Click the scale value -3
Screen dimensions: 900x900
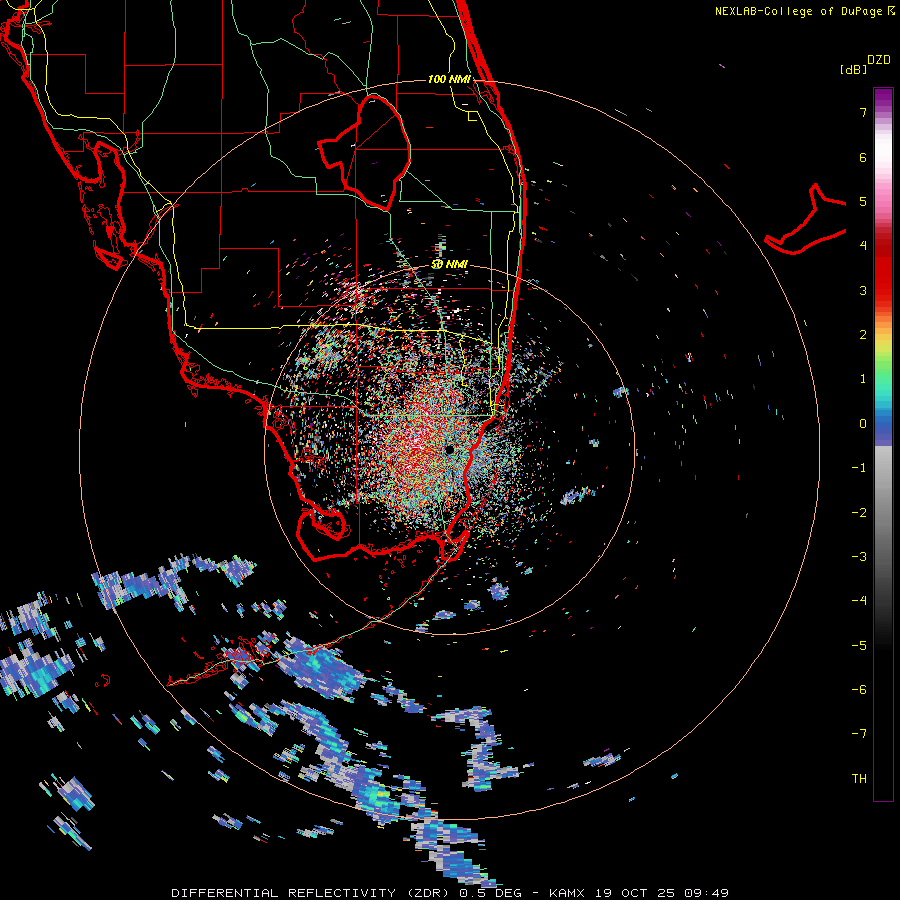[x=859, y=557]
